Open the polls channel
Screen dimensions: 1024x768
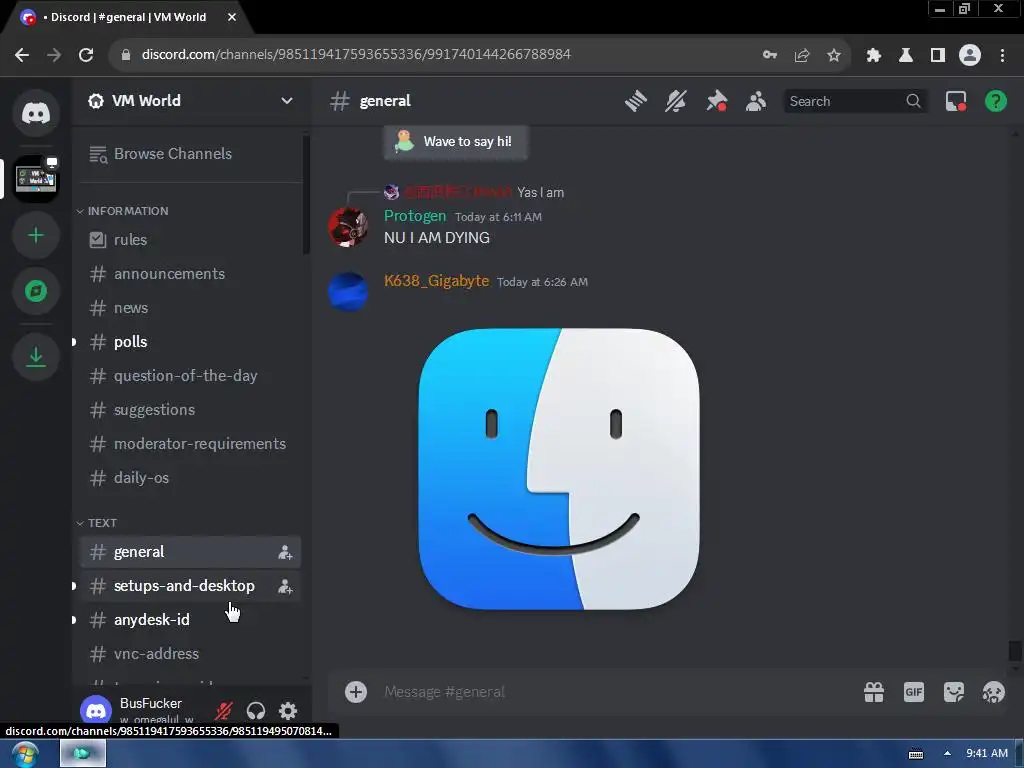(x=189, y=342)
